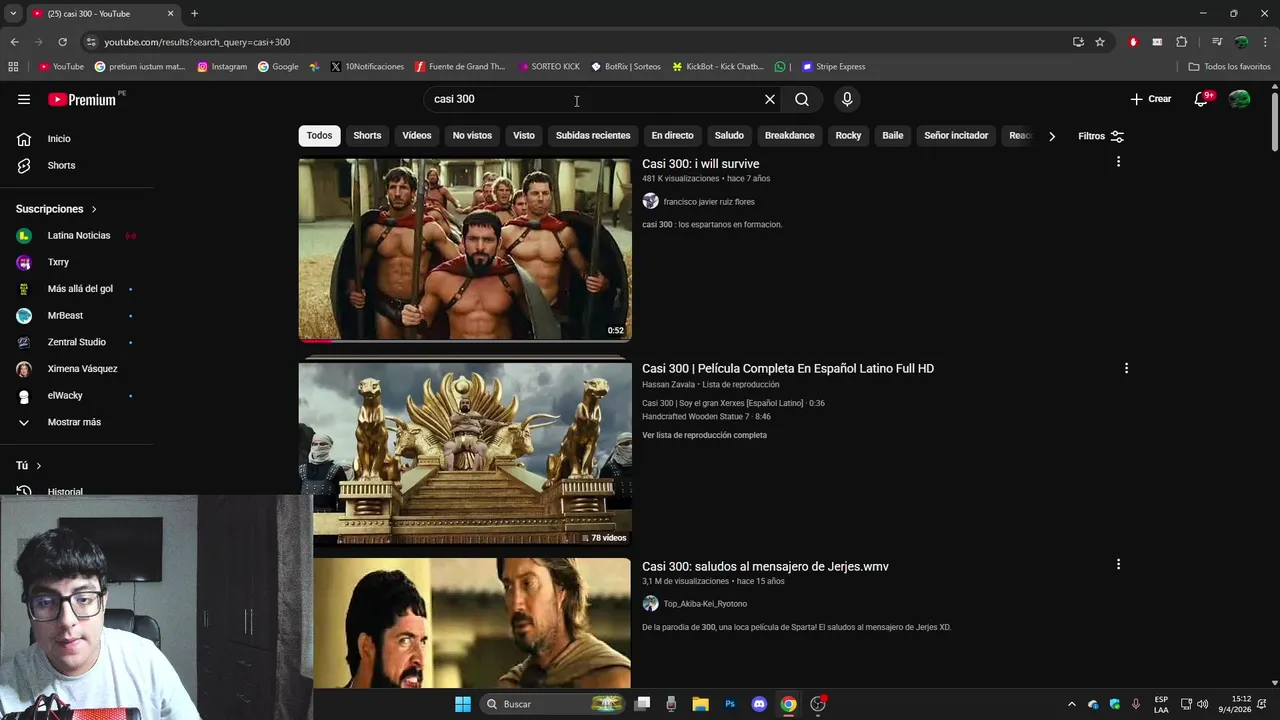Open 'Casi 300: i will survive' title
Viewport: 1280px width, 720px height.
click(x=700, y=164)
